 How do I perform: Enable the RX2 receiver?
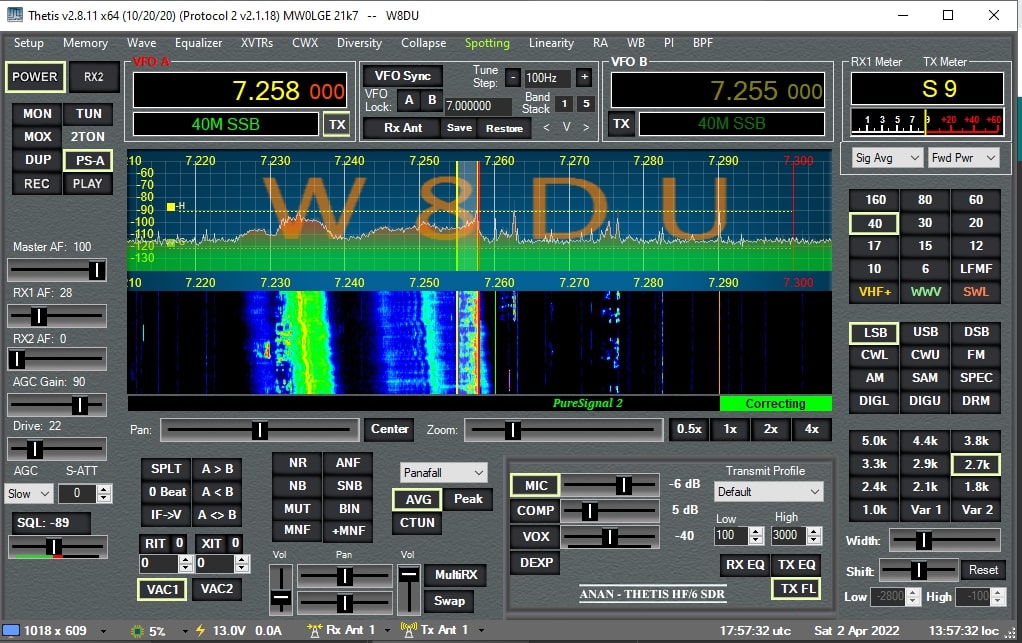(x=94, y=77)
